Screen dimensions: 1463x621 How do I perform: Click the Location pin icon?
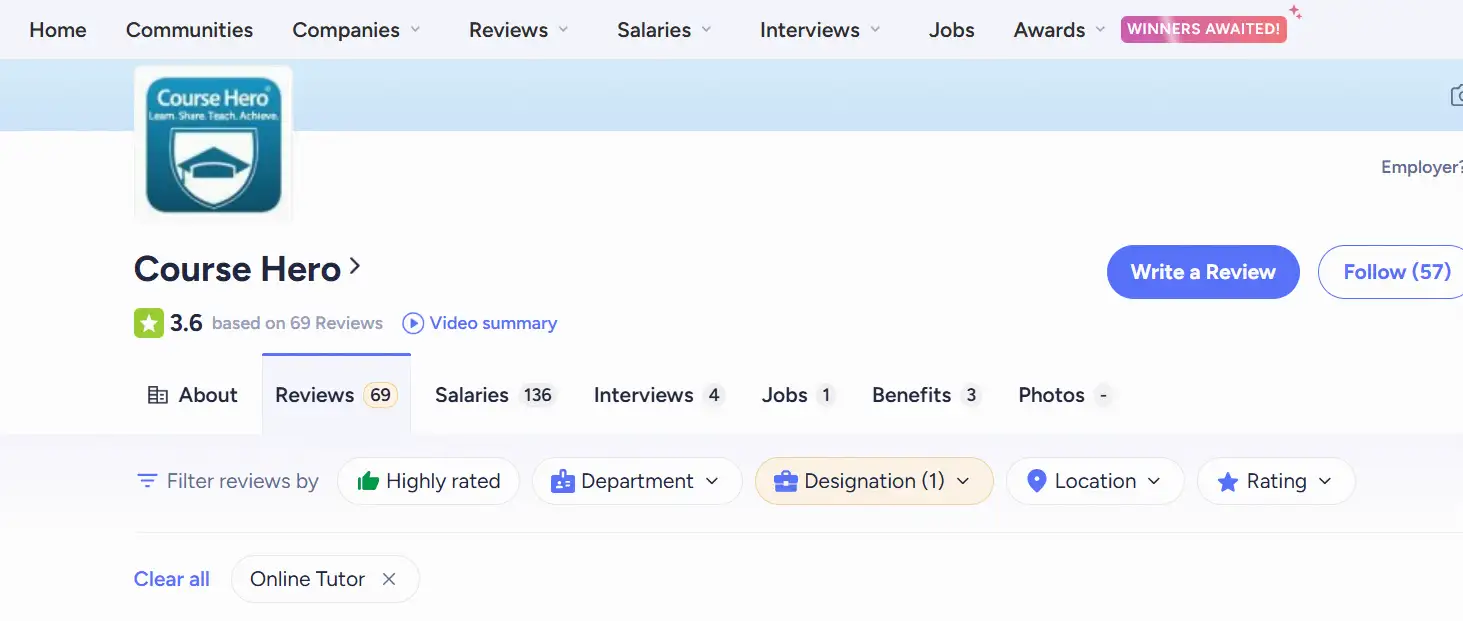click(x=1037, y=481)
